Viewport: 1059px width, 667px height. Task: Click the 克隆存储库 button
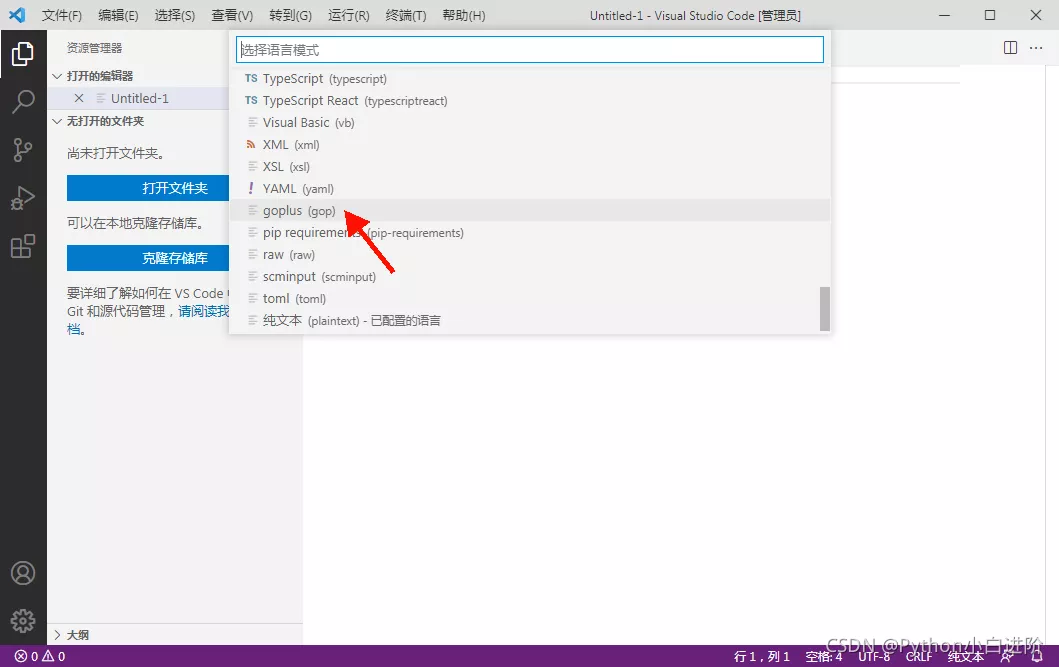point(175,258)
